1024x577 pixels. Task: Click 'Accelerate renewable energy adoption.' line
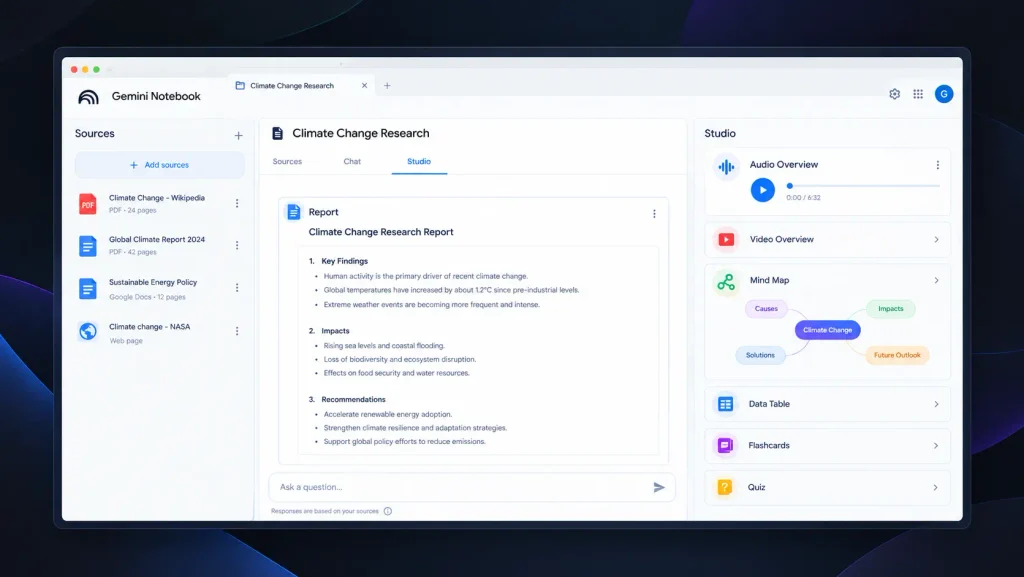point(388,414)
